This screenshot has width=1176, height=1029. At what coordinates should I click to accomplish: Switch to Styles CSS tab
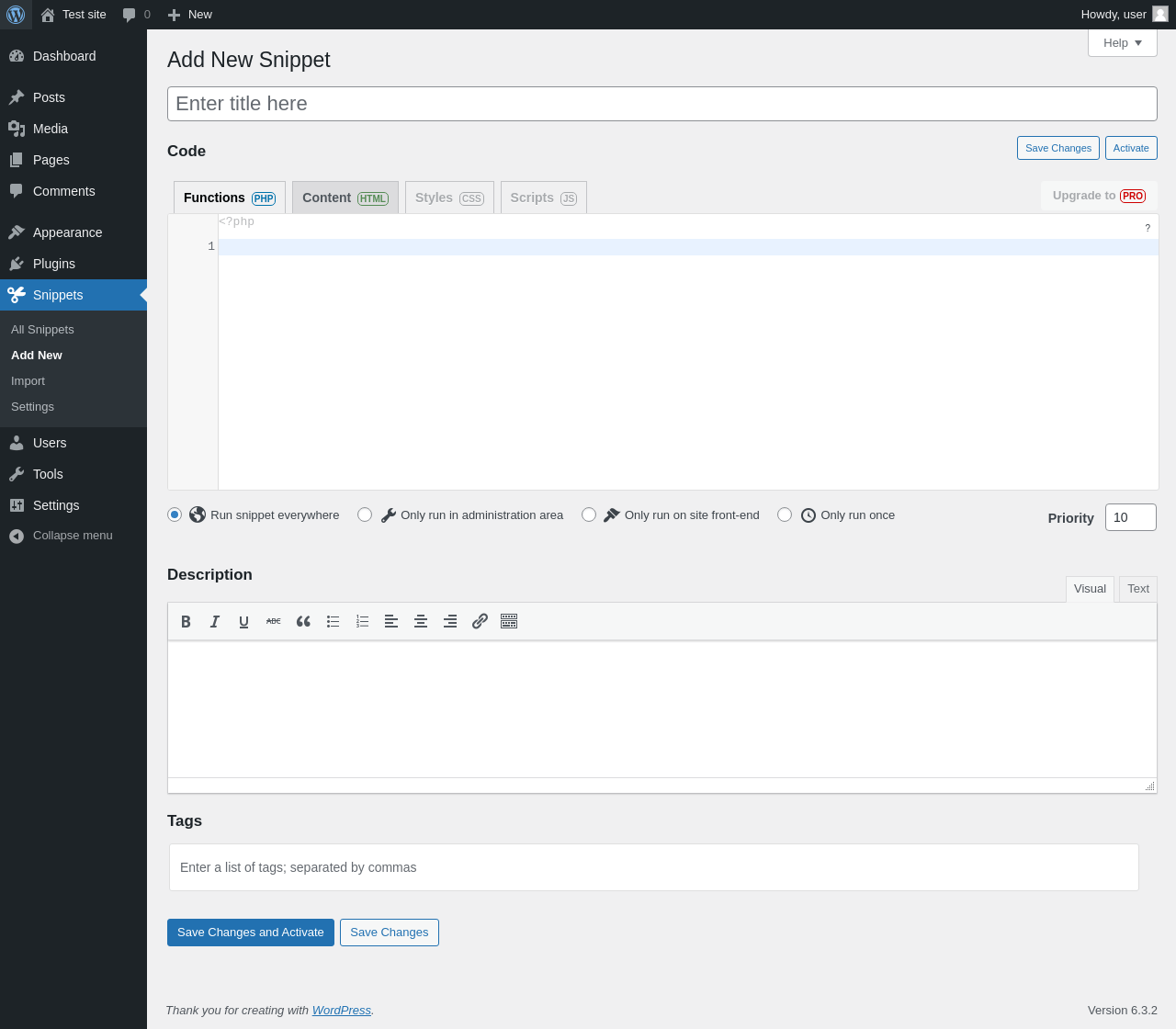(x=449, y=198)
